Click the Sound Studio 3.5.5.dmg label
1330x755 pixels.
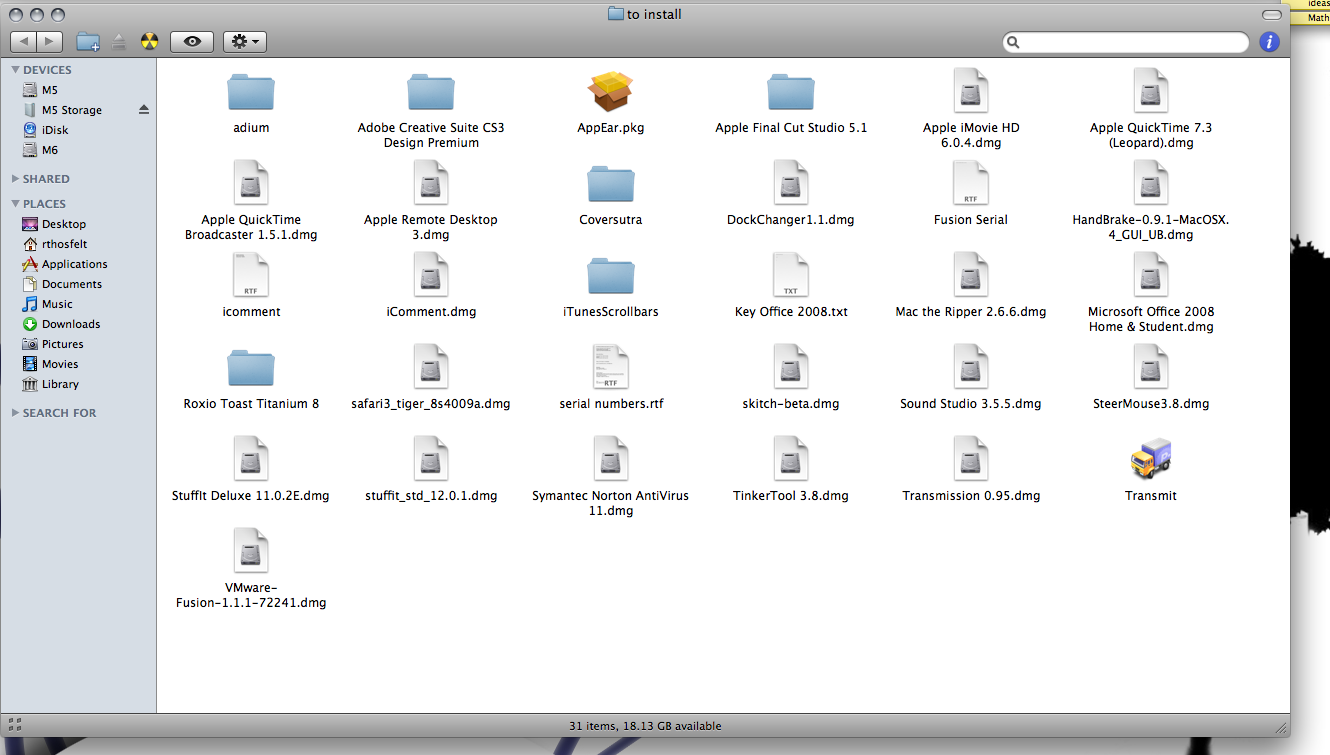[971, 404]
